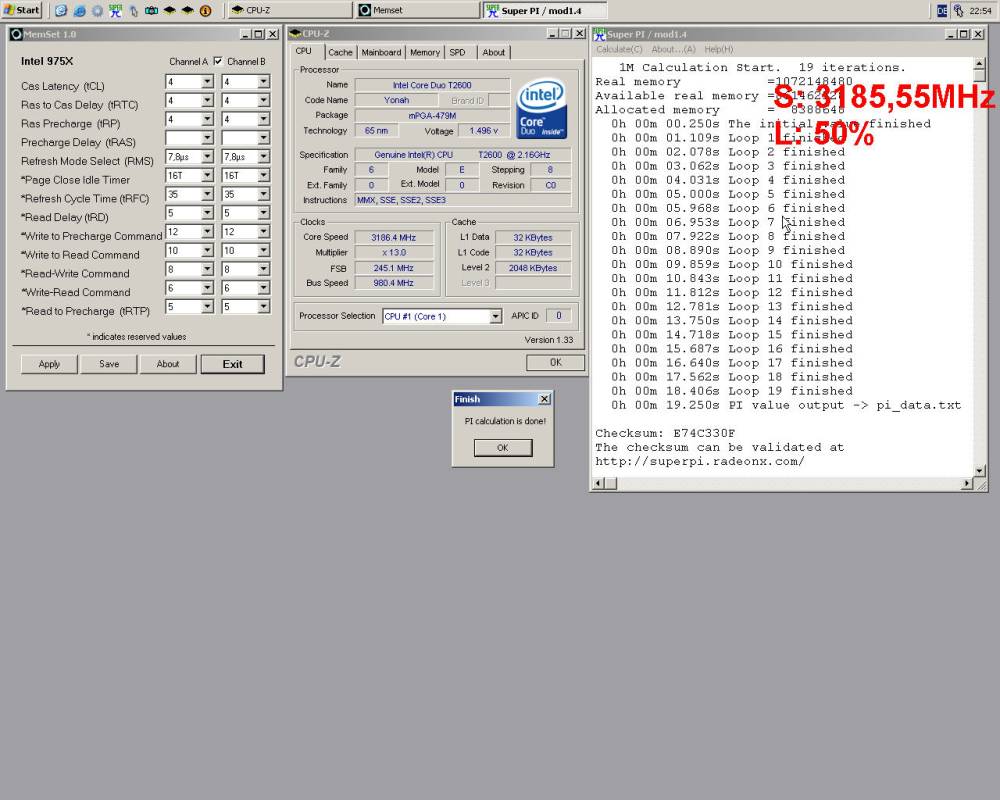Open the Cas Latency (tCL) Channel B dropdown

(263, 82)
